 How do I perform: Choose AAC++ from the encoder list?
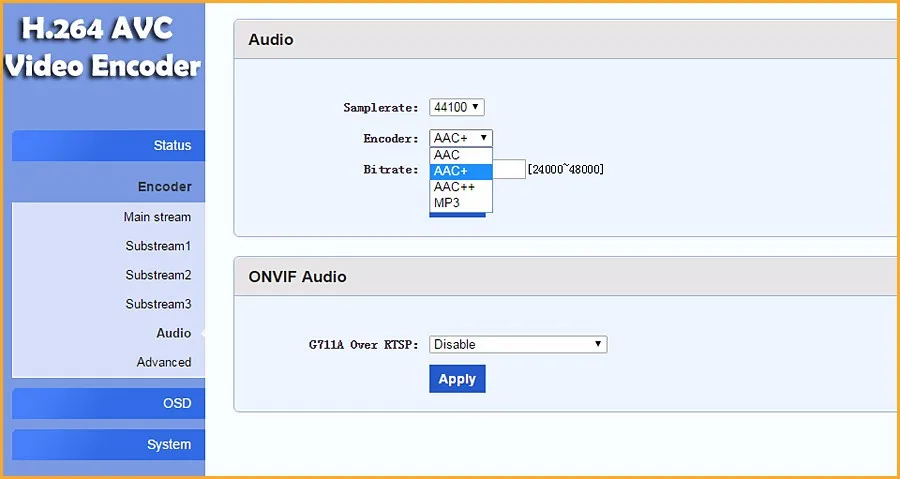tap(461, 187)
